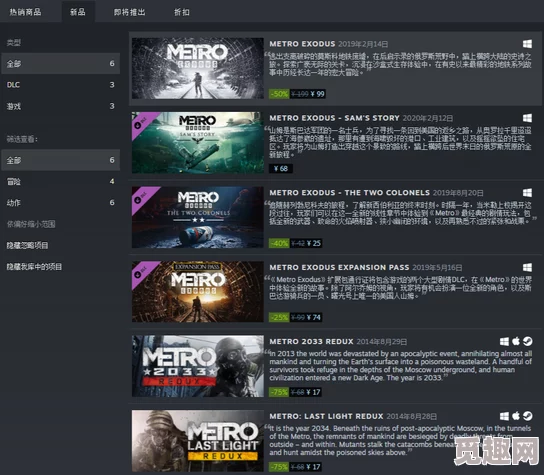The height and width of the screenshot is (475, 544).
Task: Click METRO 2033 REDUX title
Action: point(311,342)
